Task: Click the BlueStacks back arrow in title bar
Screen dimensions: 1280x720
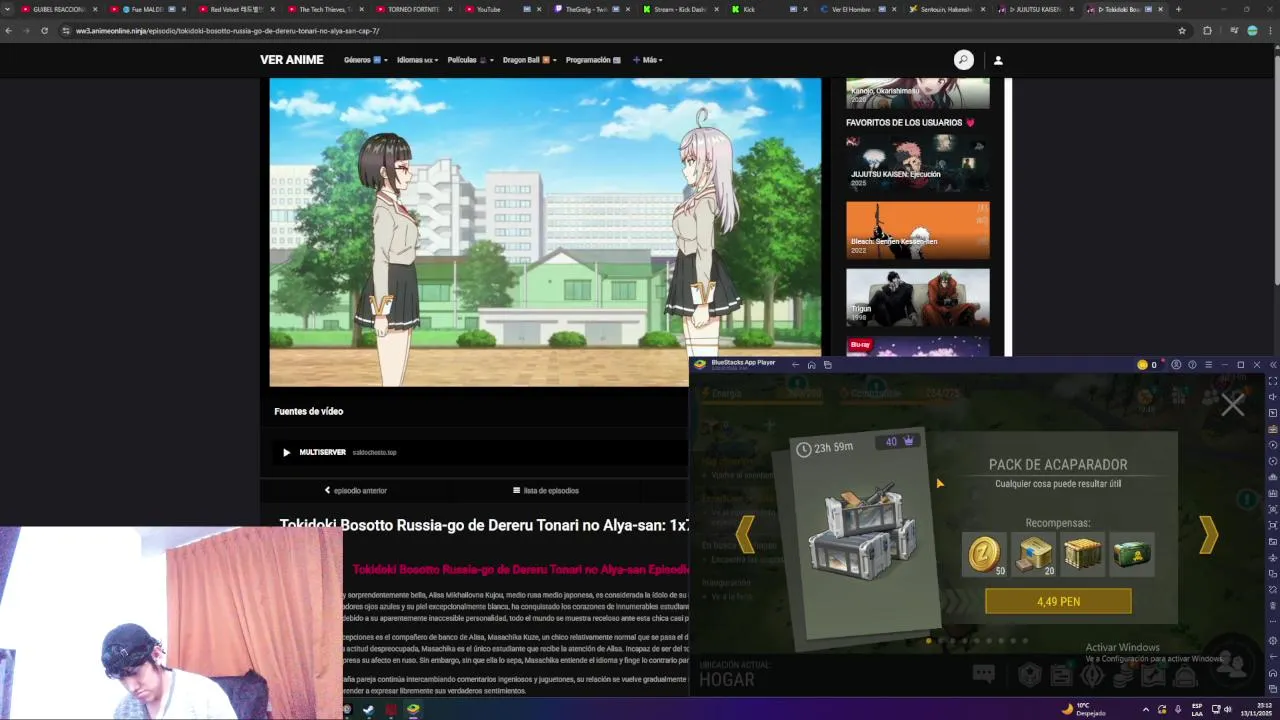Action: 795,365
